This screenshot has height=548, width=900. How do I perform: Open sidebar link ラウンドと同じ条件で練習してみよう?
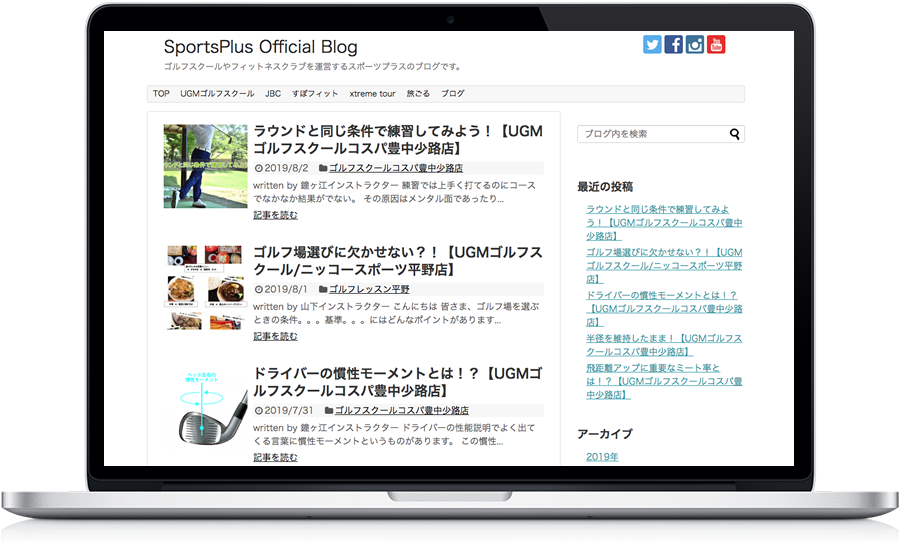[x=664, y=223]
